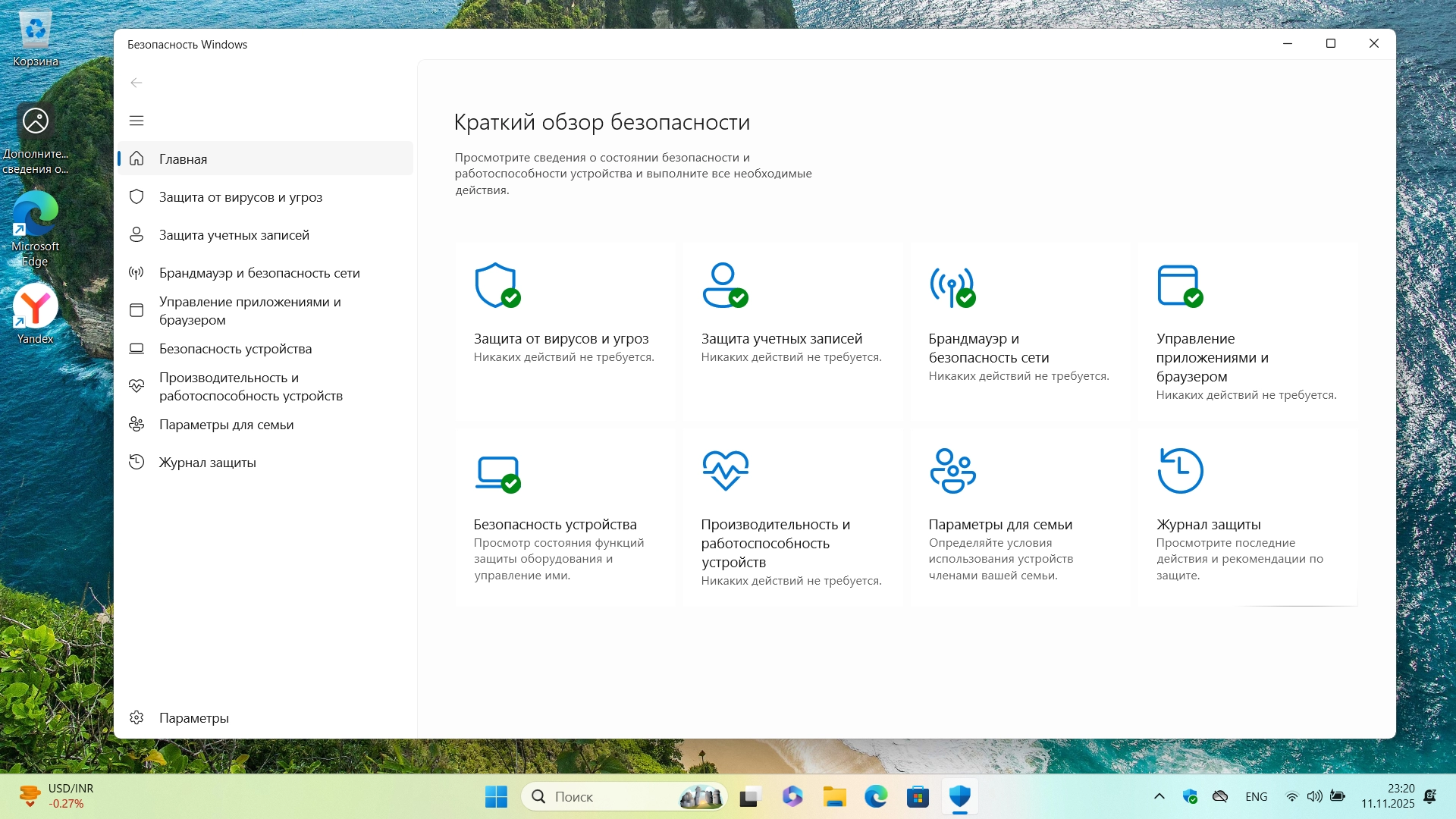The width and height of the screenshot is (1456, 819).
Task: Open firewall and network security antenna tile
Action: pyautogui.click(x=951, y=287)
